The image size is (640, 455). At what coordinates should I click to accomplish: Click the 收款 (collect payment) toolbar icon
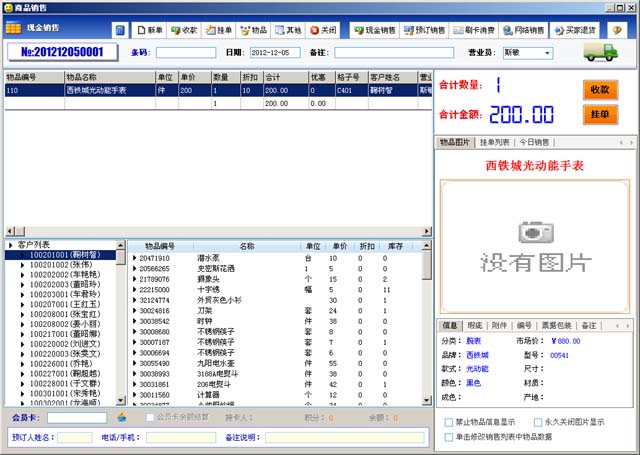click(183, 31)
